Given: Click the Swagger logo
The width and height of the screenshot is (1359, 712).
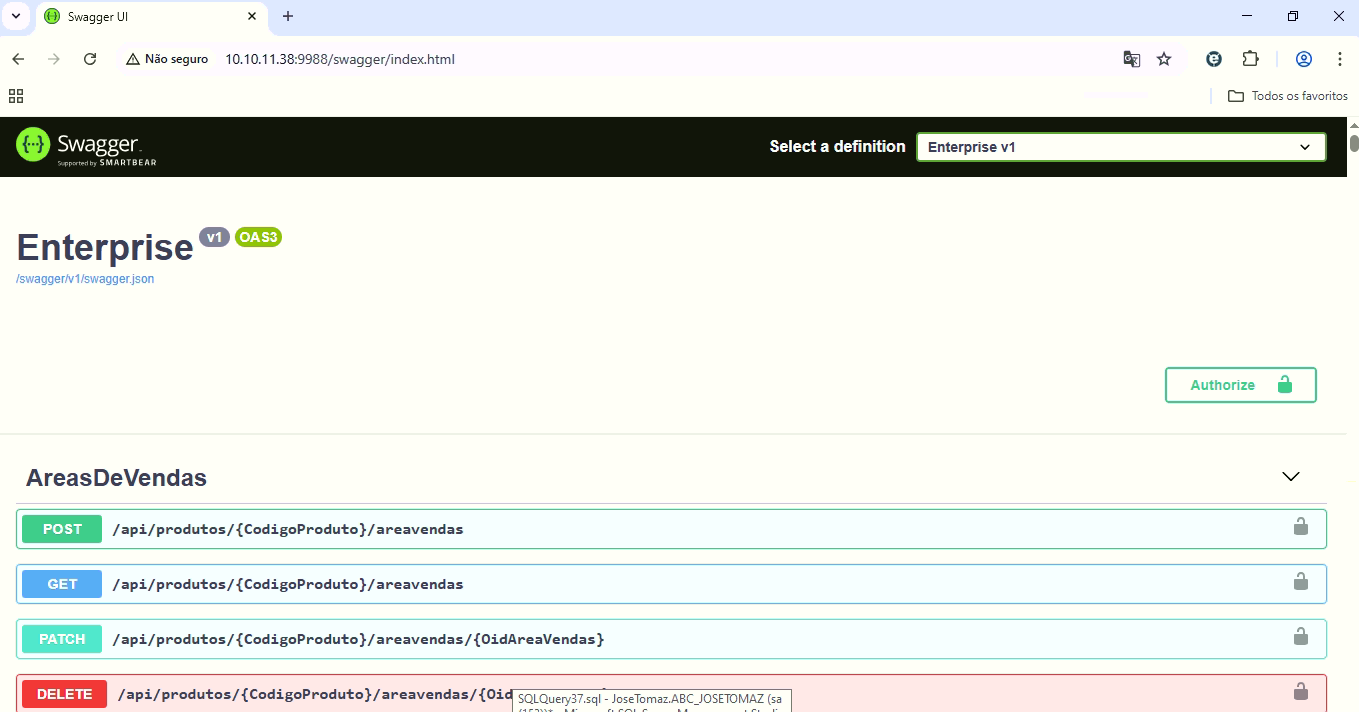Looking at the screenshot, I should (x=86, y=147).
